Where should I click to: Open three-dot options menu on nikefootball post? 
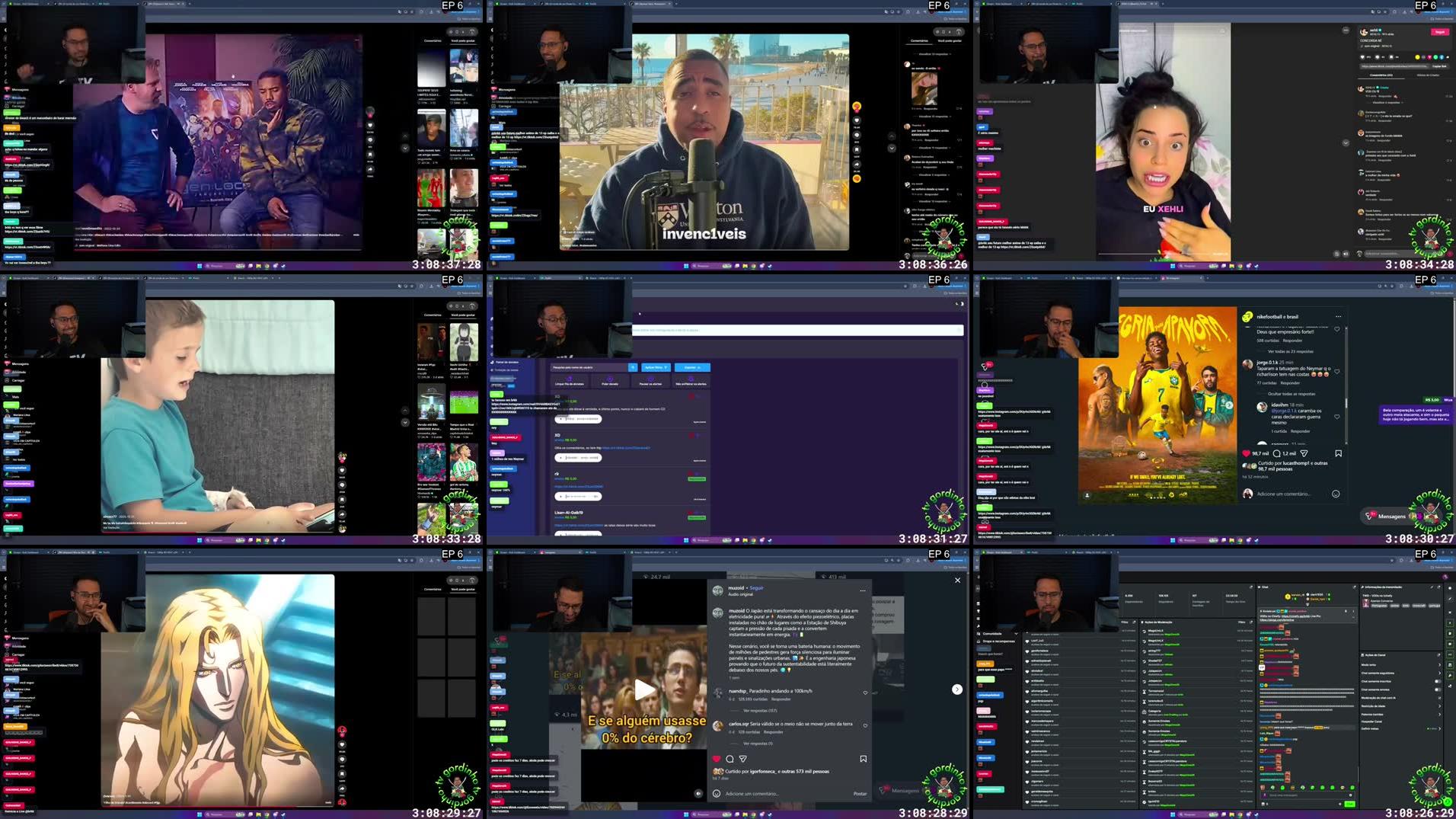[1338, 316]
